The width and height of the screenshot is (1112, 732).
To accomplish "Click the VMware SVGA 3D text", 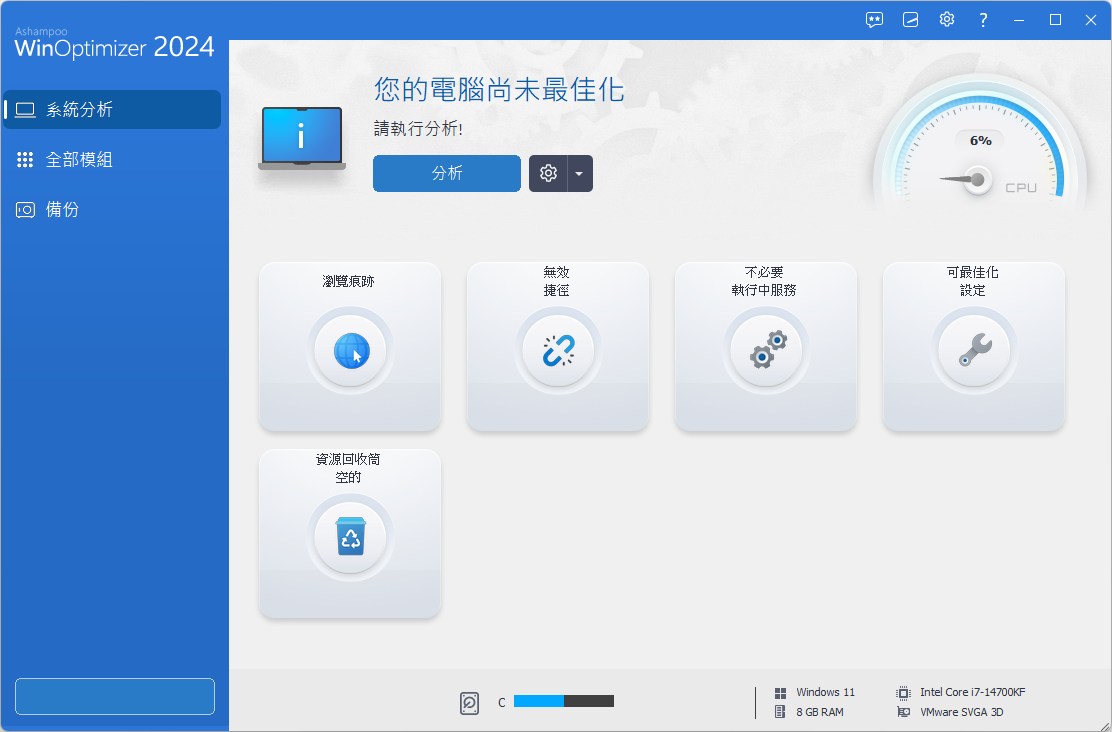I will [x=962, y=711].
